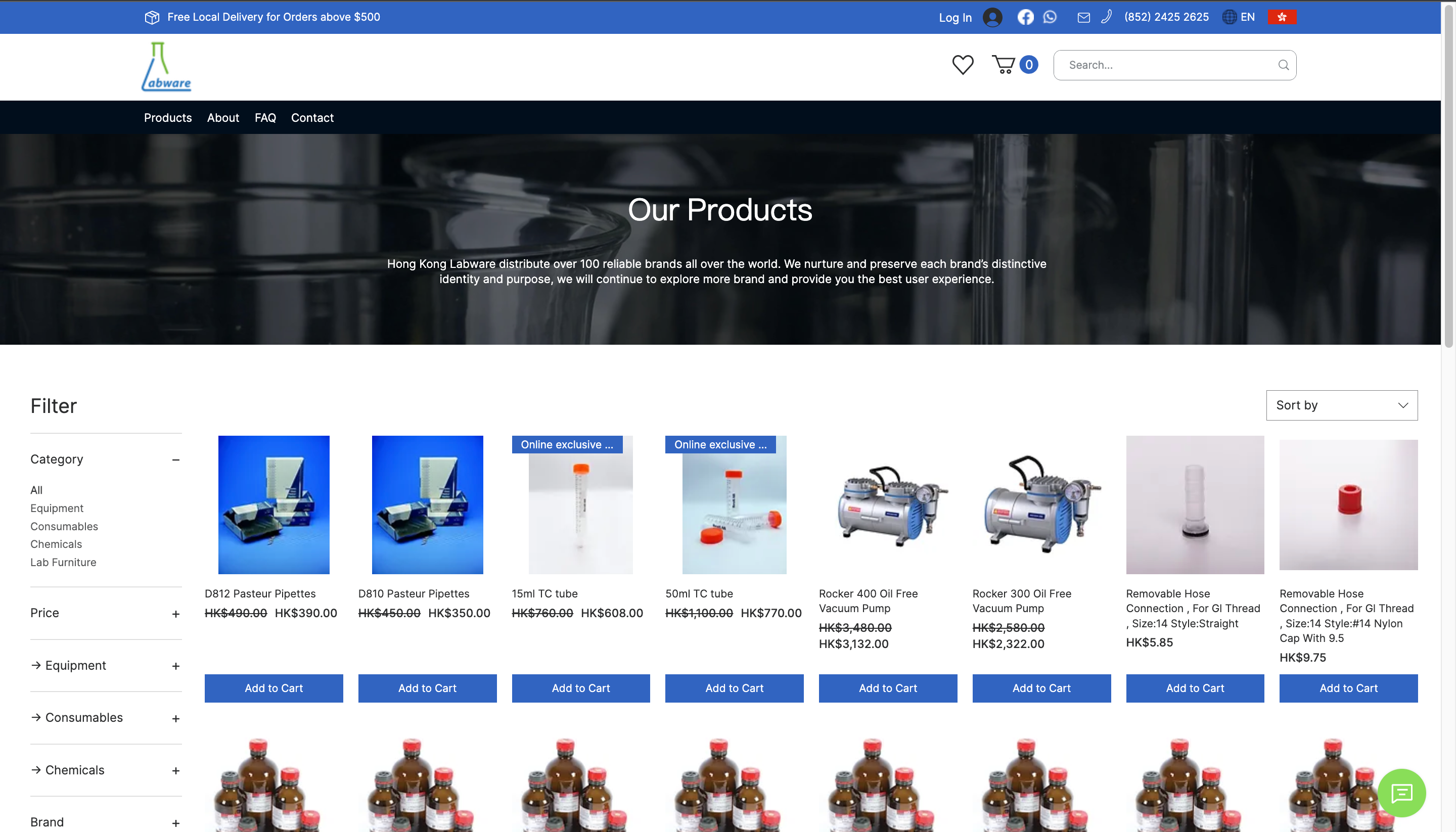This screenshot has height=832, width=1456.
Task: Click the Log In link
Action: click(x=954, y=17)
